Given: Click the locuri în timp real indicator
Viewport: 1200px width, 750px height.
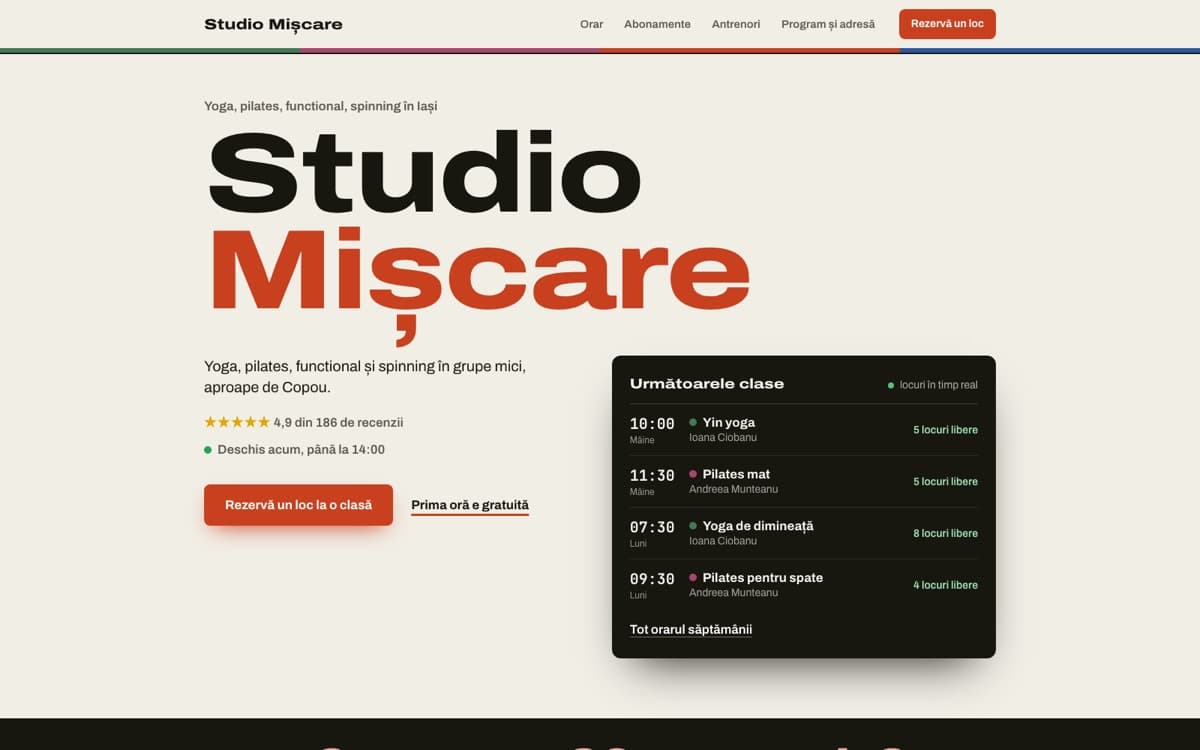Looking at the screenshot, I should (933, 385).
